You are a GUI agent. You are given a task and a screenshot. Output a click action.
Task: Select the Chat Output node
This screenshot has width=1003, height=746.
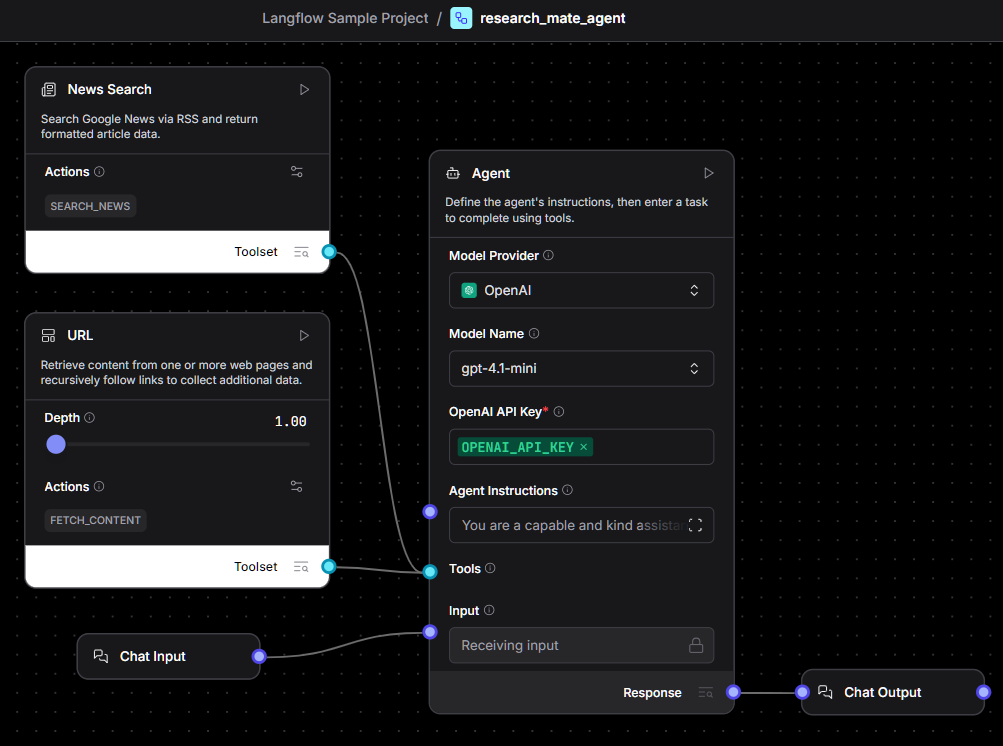882,692
